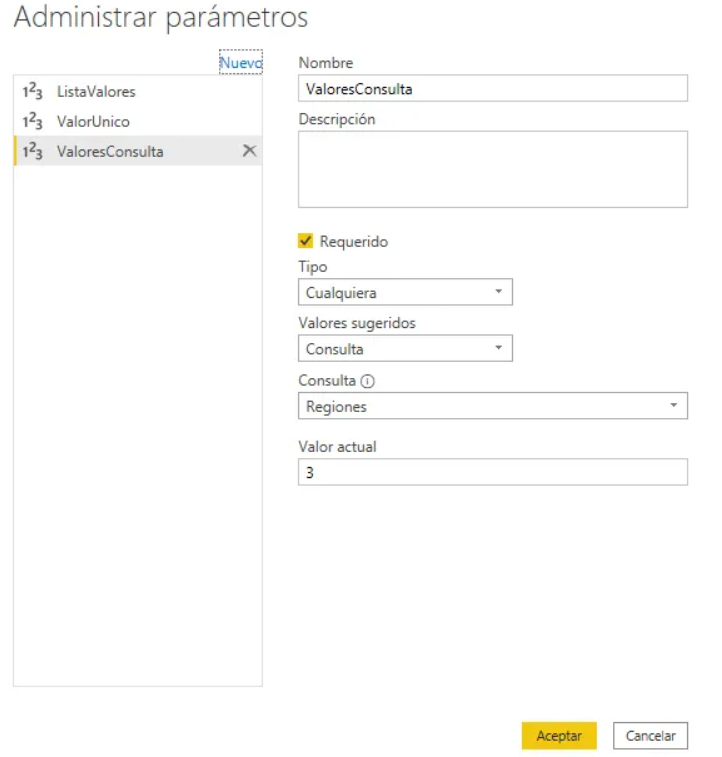722x757 pixels.
Task: Click the Tipo dropdown arrow
Action: pyautogui.click(x=498, y=292)
